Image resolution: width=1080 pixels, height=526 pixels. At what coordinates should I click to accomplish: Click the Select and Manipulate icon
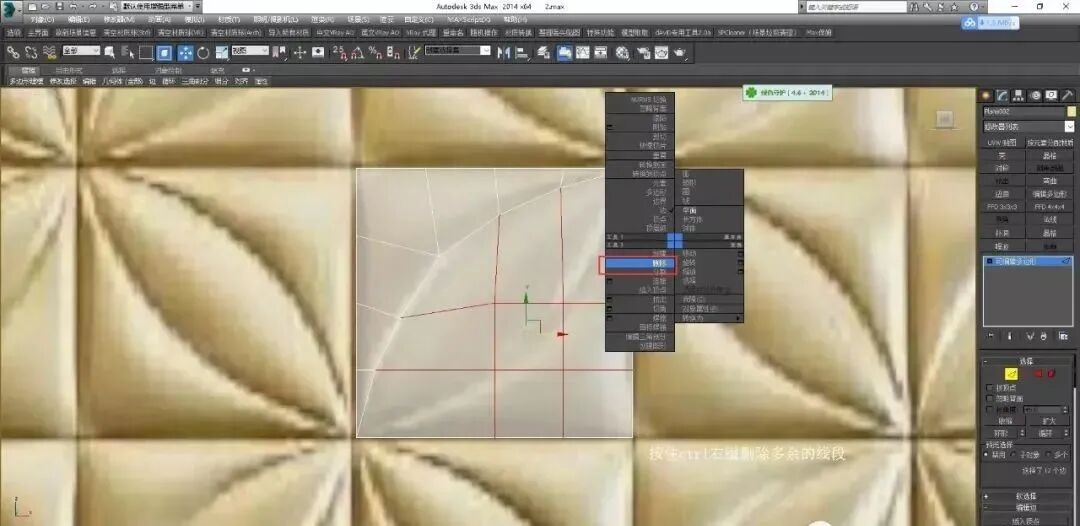(x=300, y=52)
